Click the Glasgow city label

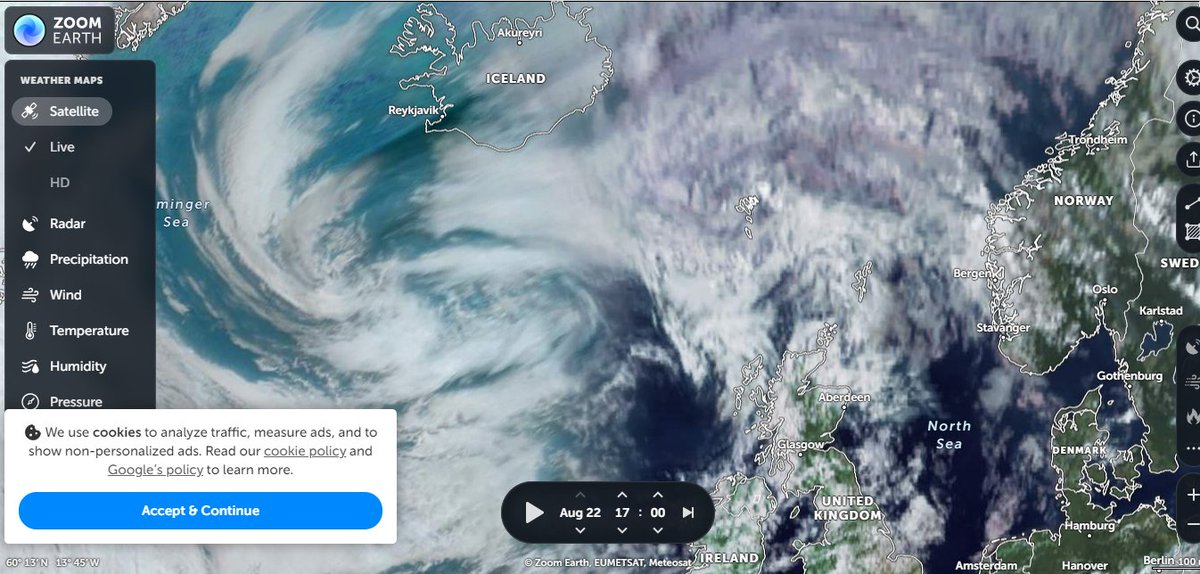[801, 445]
